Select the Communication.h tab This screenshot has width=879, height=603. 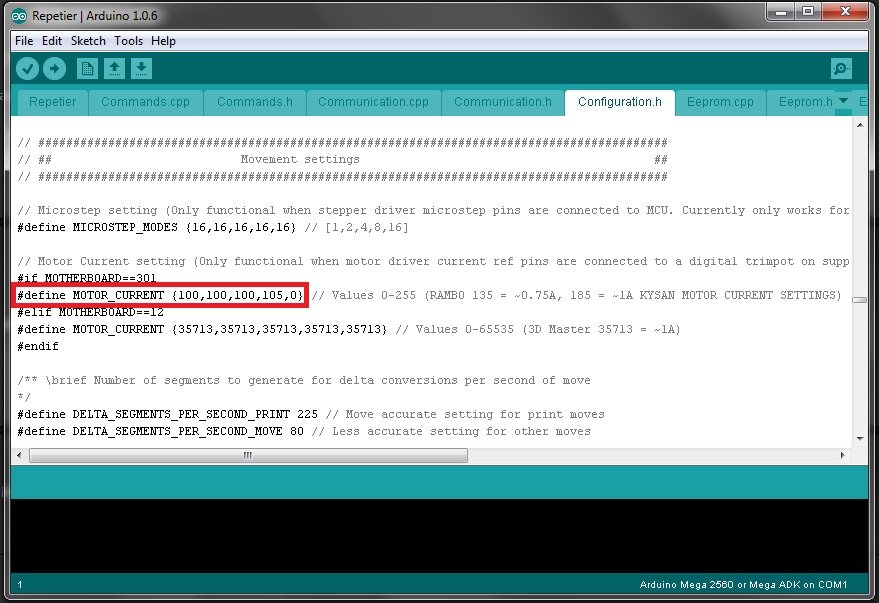coord(502,102)
